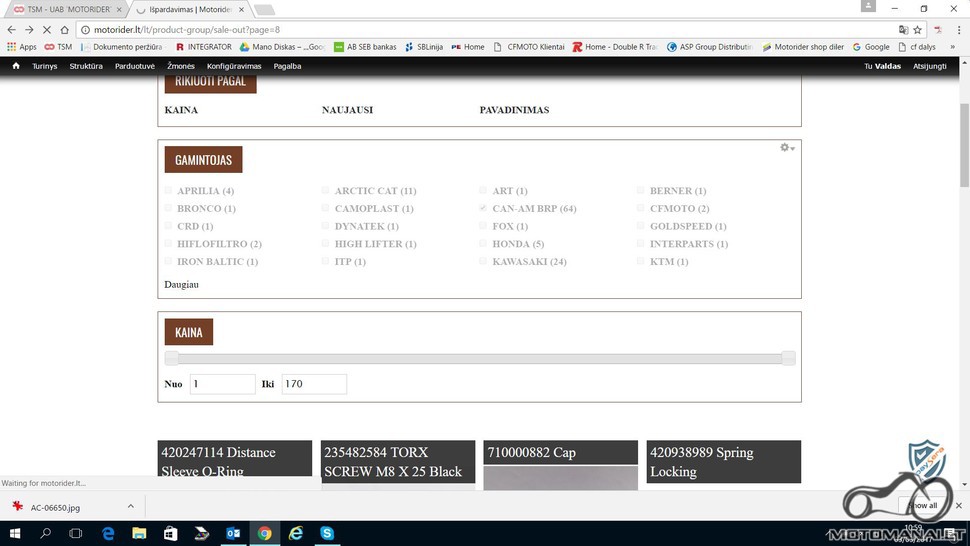Image resolution: width=970 pixels, height=546 pixels.
Task: Open the AB SEB bankas bookmark
Action: pos(365,47)
